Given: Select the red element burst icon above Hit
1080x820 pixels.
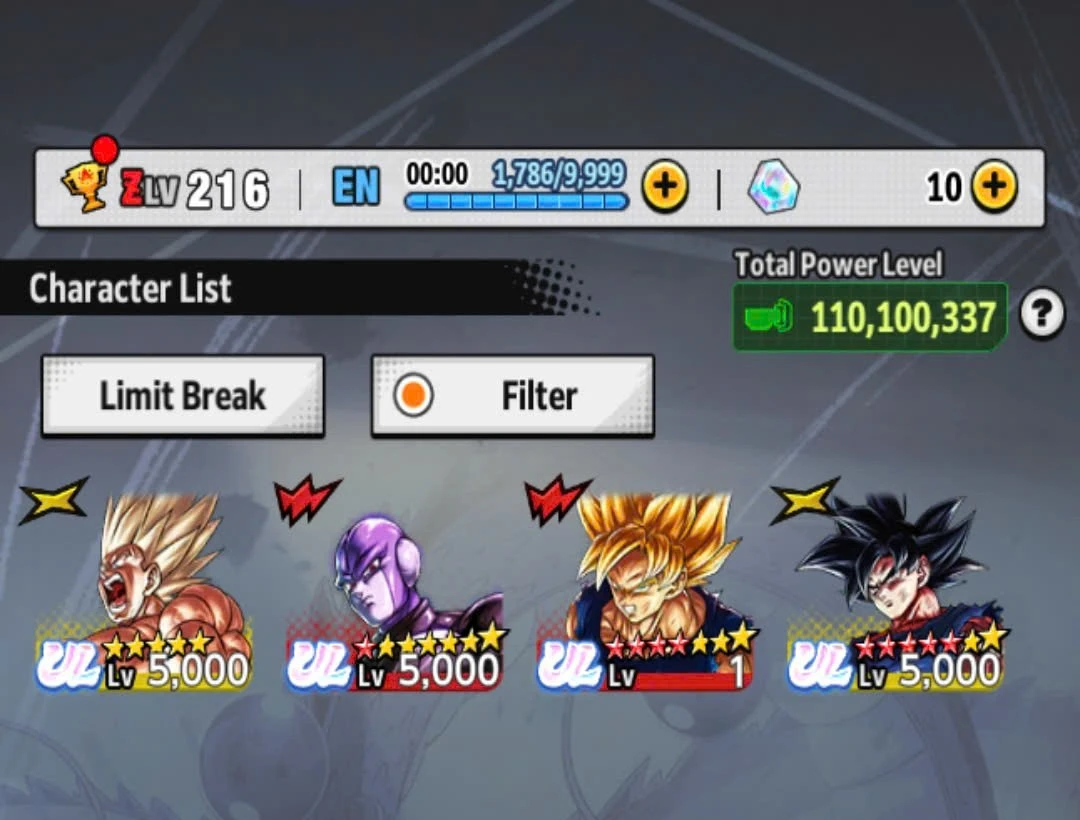Looking at the screenshot, I should pyautogui.click(x=306, y=498).
